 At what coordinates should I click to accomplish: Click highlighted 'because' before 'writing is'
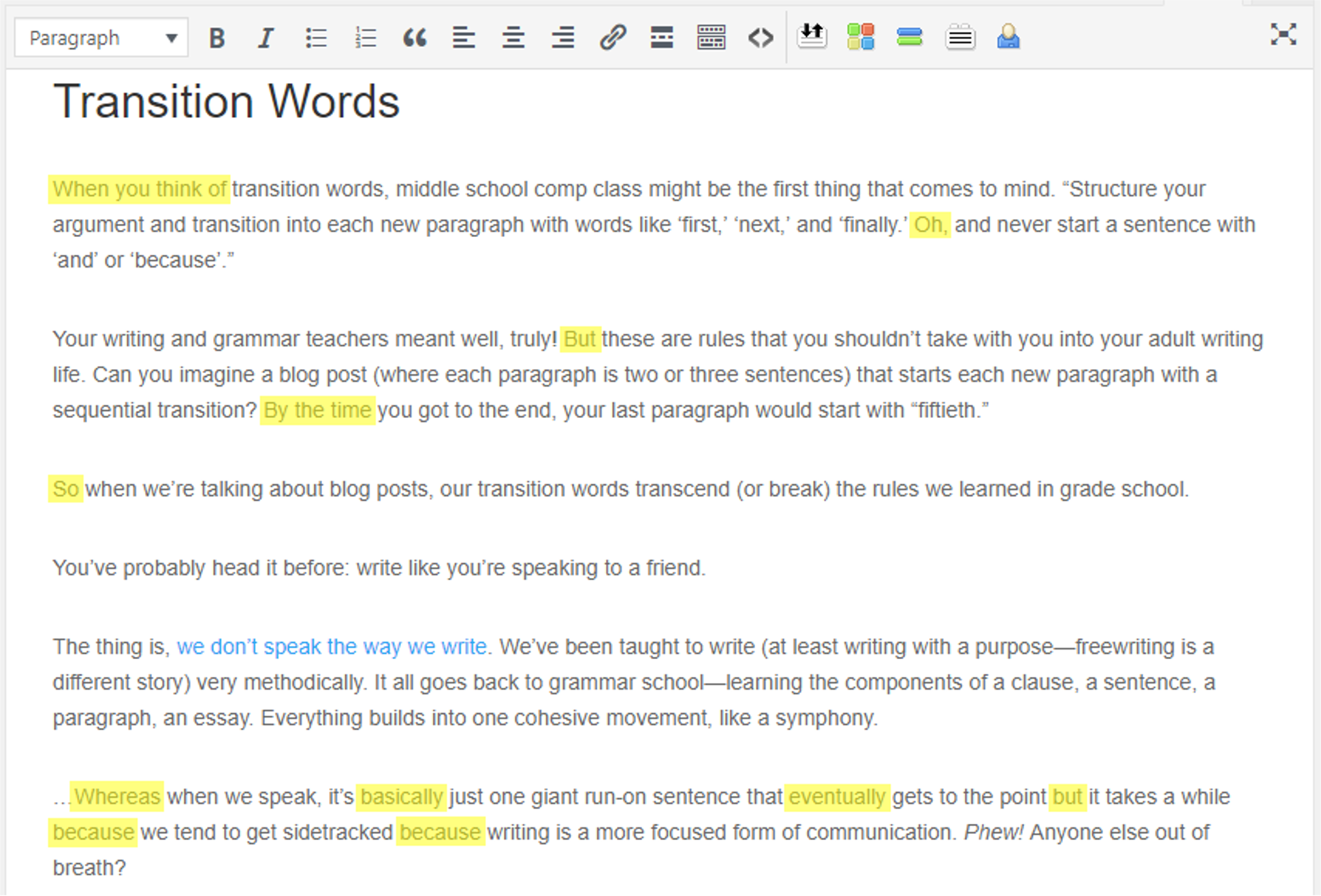tap(441, 832)
